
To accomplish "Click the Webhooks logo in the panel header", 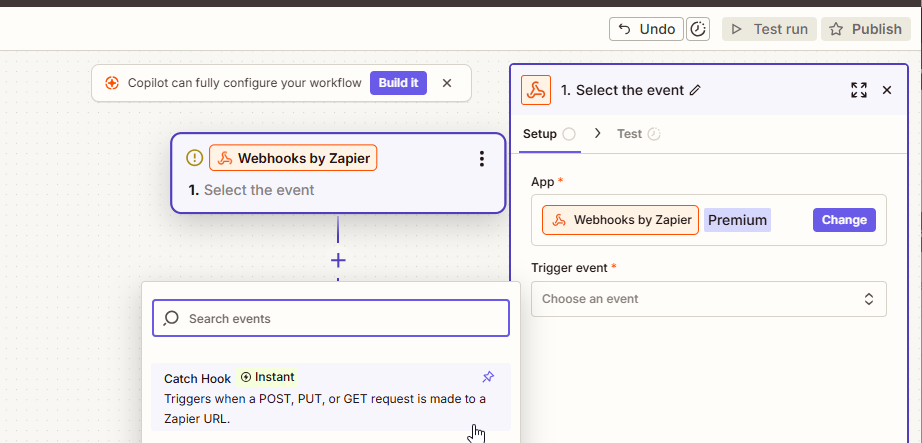I will pyautogui.click(x=537, y=90).
